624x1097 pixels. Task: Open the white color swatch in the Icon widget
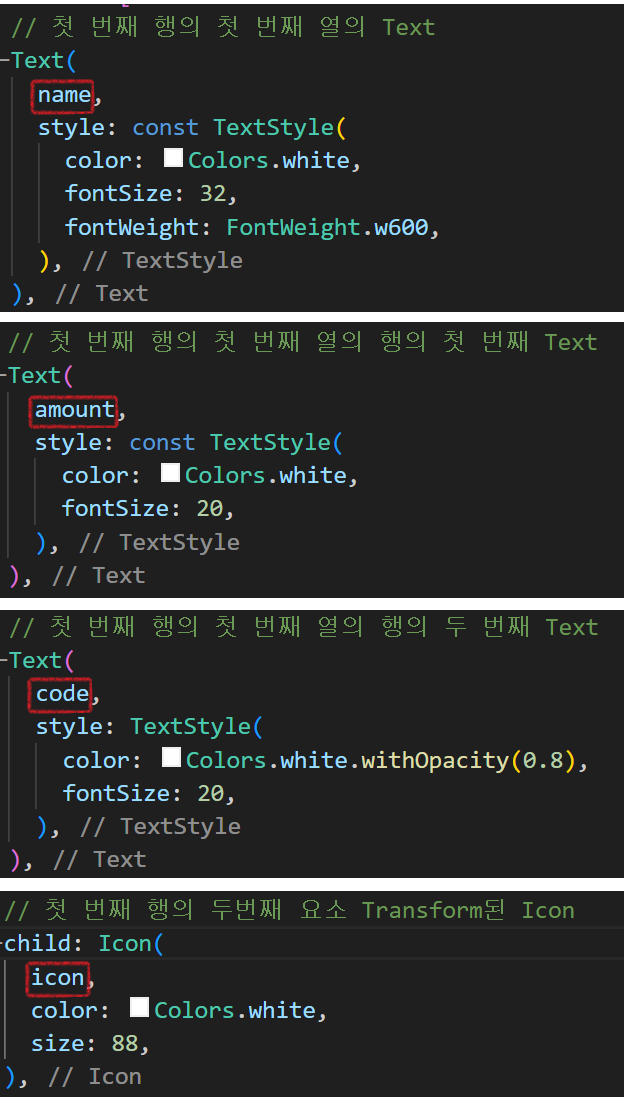coord(140,1007)
